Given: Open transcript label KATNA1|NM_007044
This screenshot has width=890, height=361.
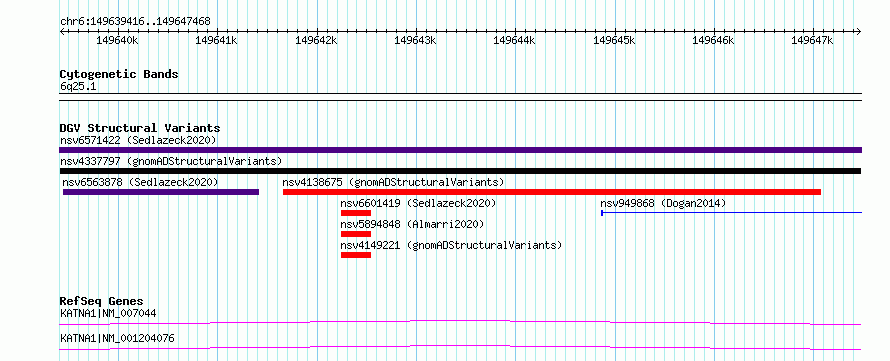Looking at the screenshot, I should tap(108, 313).
